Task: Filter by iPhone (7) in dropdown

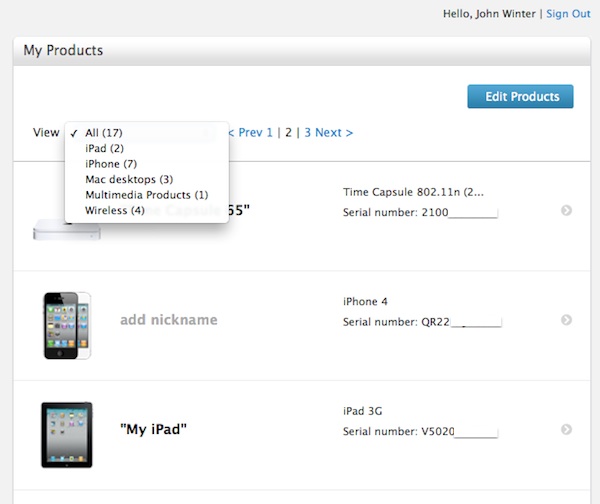Action: [x=147, y=164]
